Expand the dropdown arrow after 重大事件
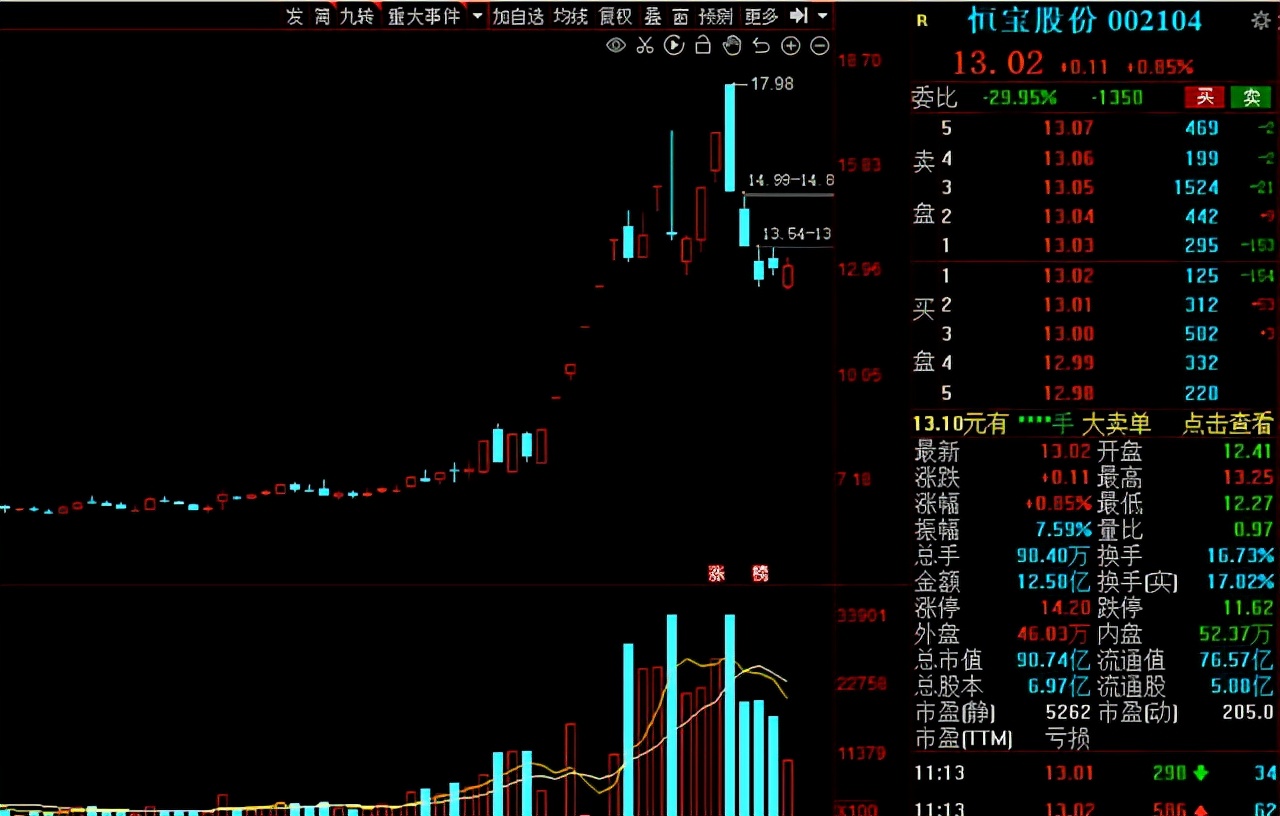 coord(476,16)
